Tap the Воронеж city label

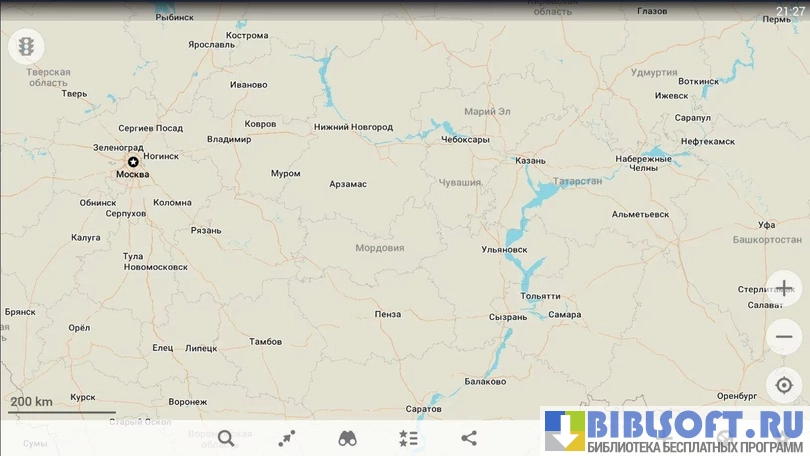[188, 402]
